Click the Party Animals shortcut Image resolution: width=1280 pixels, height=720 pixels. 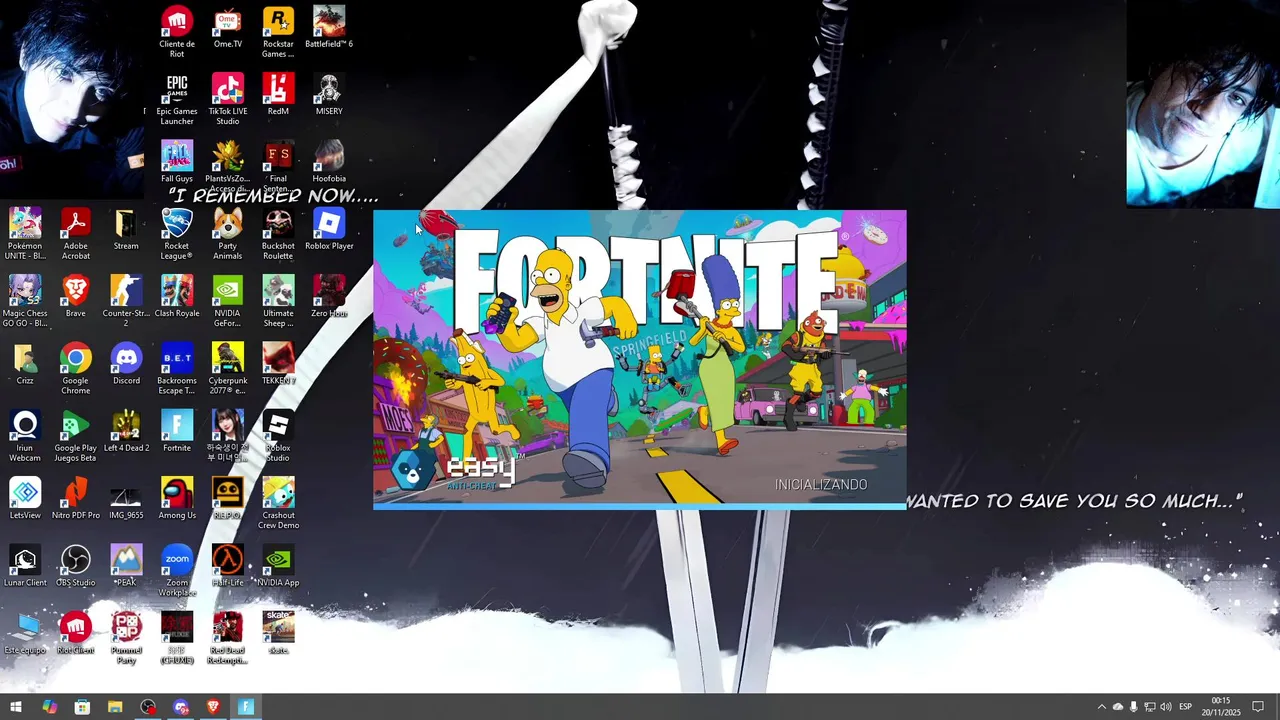coord(228,234)
